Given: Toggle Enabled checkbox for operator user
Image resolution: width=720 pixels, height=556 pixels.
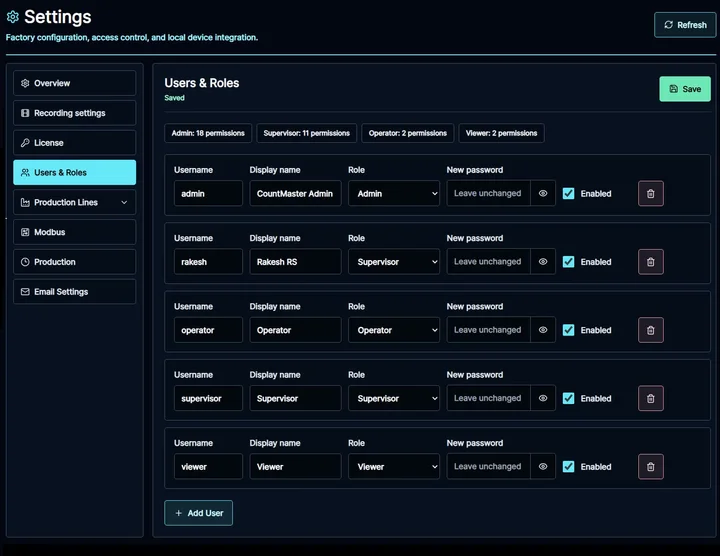Looking at the screenshot, I should (x=568, y=330).
